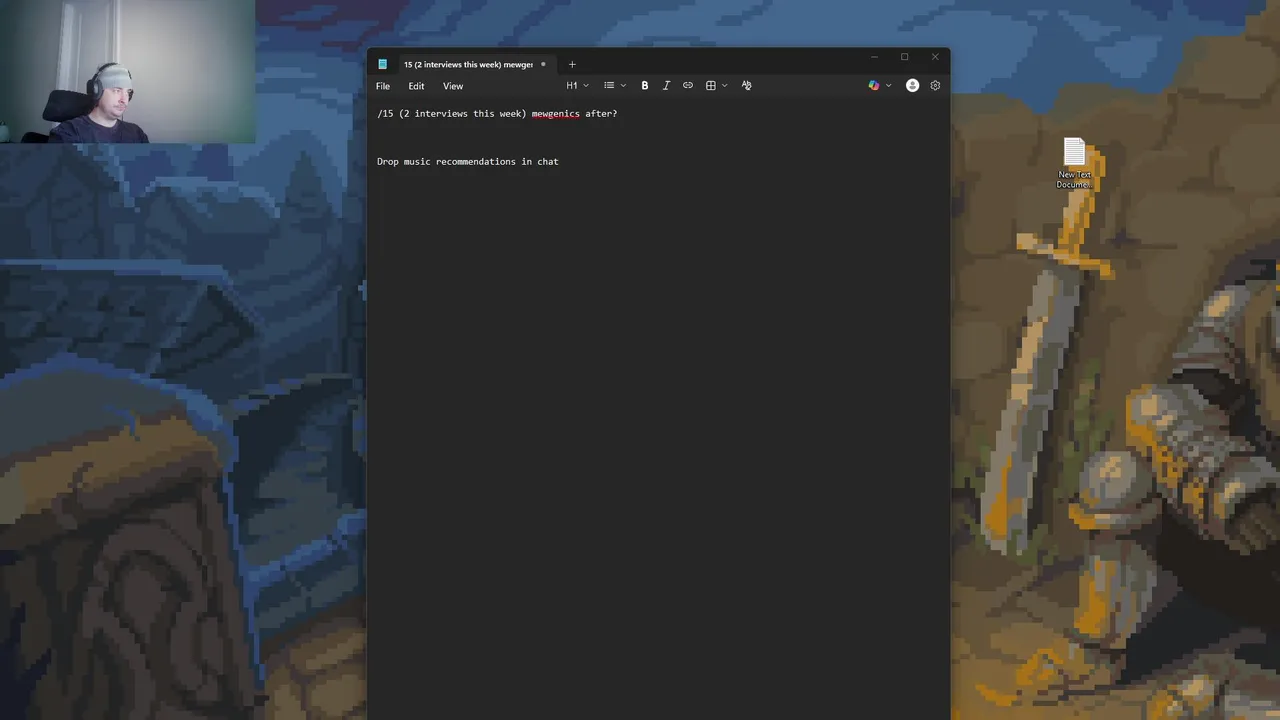1280x720 pixels.
Task: Add a new Notepad tab
Action: tap(572, 65)
